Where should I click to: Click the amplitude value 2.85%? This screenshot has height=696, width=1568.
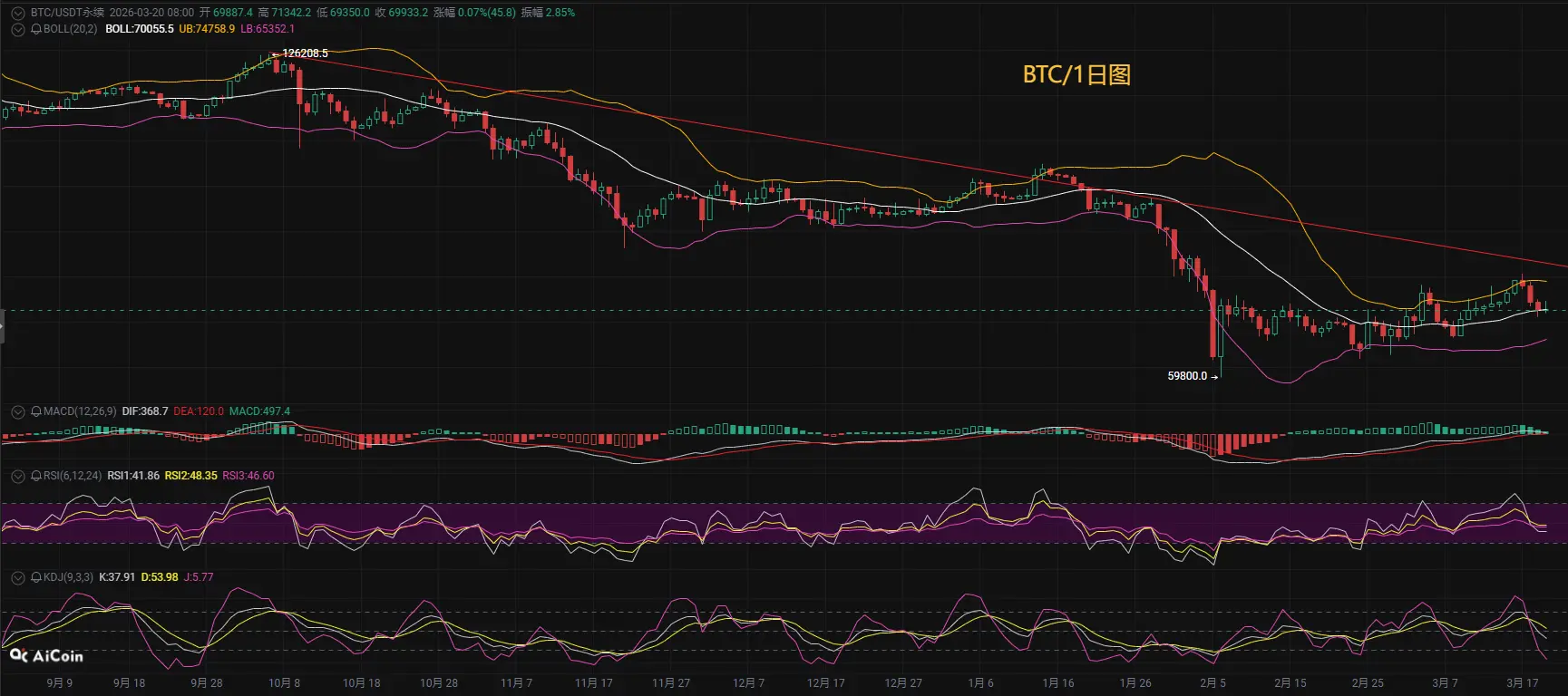coord(560,13)
